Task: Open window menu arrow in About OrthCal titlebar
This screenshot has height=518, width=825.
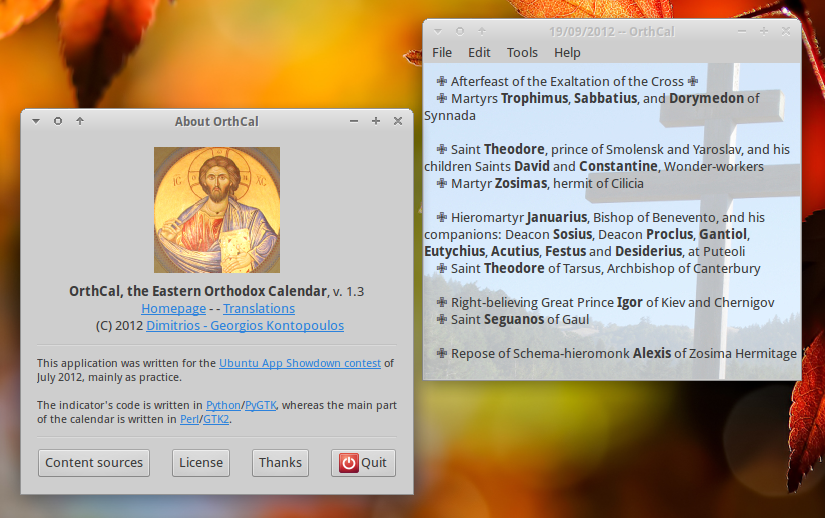Action: 36,121
